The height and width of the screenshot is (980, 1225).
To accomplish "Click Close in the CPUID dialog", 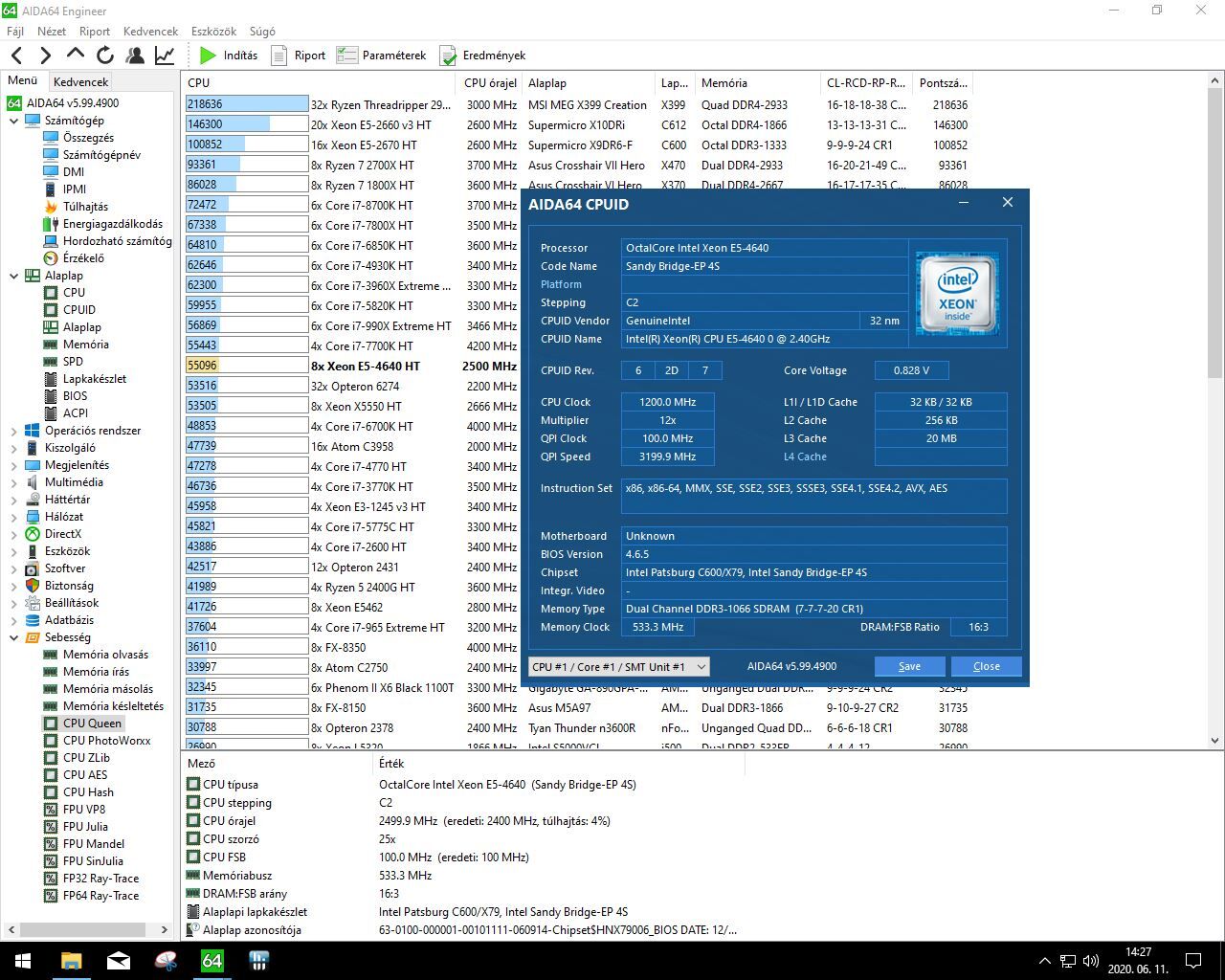I will point(986,666).
